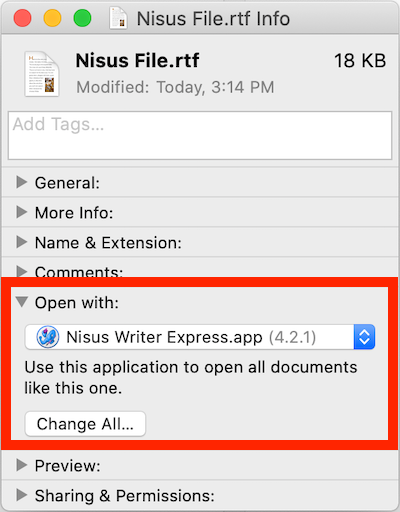400x512 pixels.
Task: Click the large Nisus File.rtf file thumbnail
Action: (x=42, y=73)
